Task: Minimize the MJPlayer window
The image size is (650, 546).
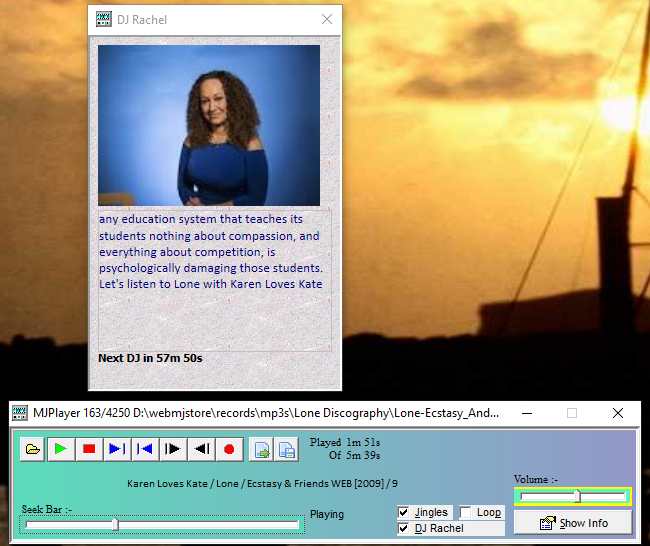Action: pos(527,413)
